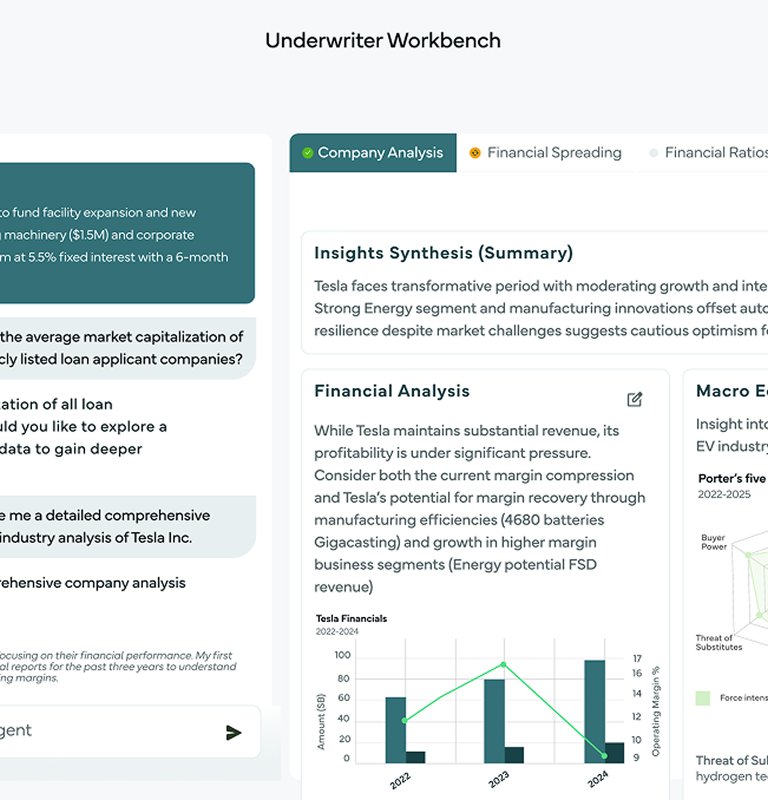
Task: Click the Insights Synthesis summary paragraph
Action: coord(541,308)
